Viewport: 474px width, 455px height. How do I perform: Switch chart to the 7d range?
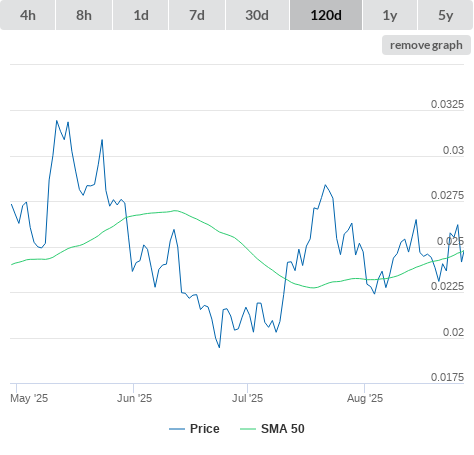[197, 15]
